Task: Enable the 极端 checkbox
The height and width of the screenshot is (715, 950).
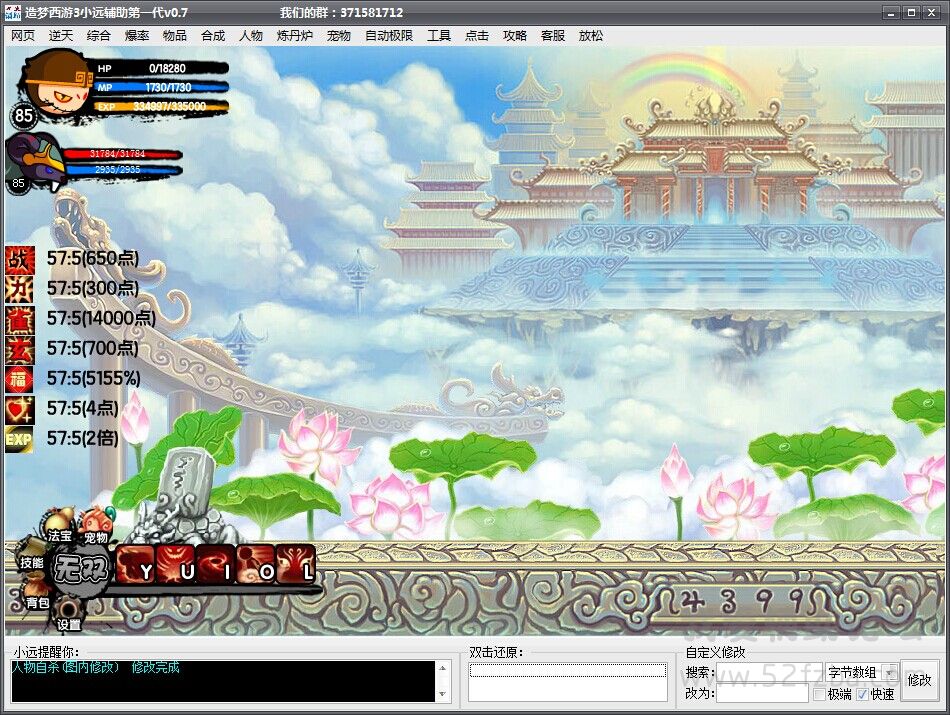Action: pos(819,694)
